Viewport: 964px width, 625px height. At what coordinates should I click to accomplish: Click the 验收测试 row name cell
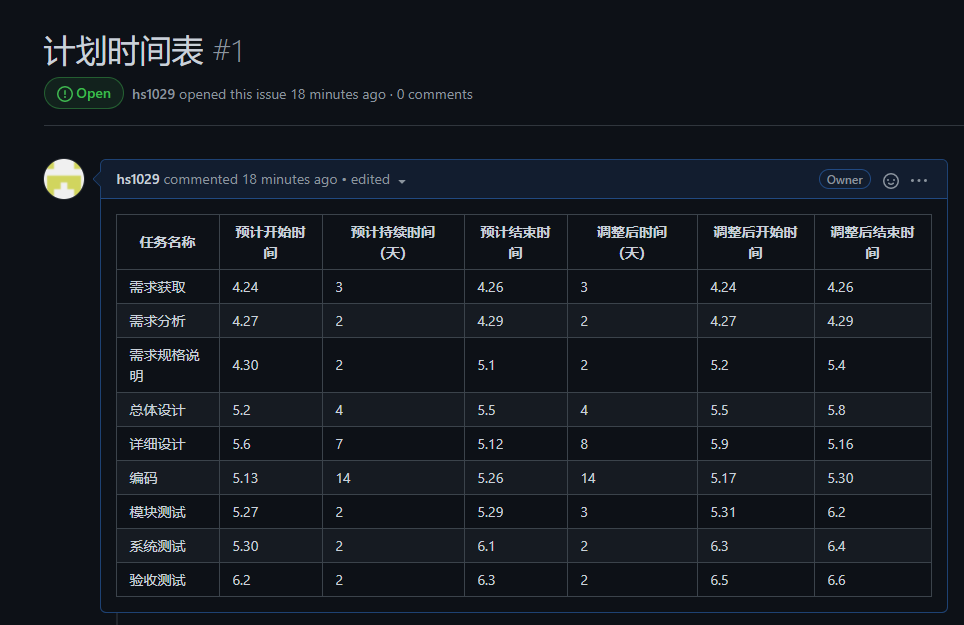[x=158, y=580]
